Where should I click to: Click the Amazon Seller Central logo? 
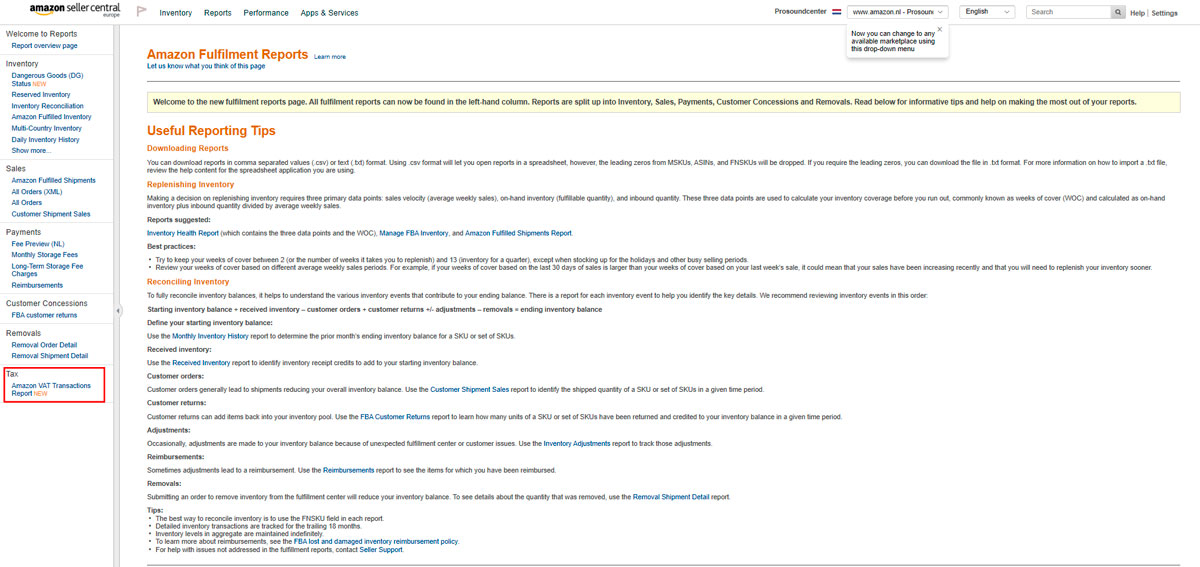(77, 11)
